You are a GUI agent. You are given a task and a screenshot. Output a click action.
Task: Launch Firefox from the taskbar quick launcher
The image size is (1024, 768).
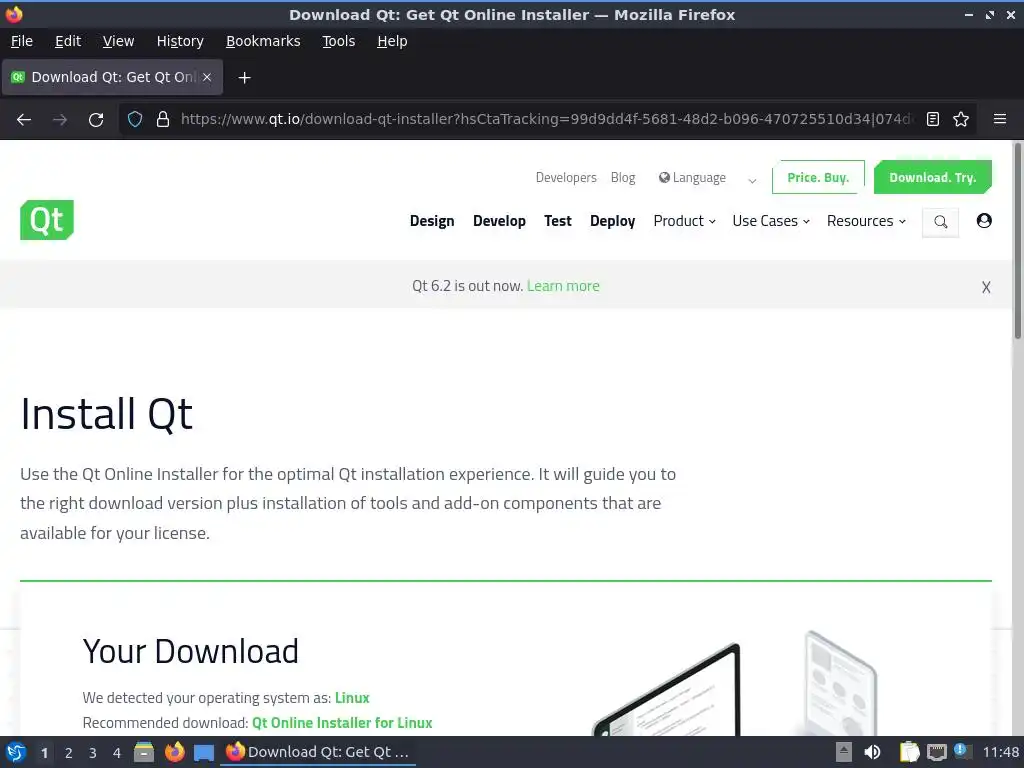coord(174,752)
